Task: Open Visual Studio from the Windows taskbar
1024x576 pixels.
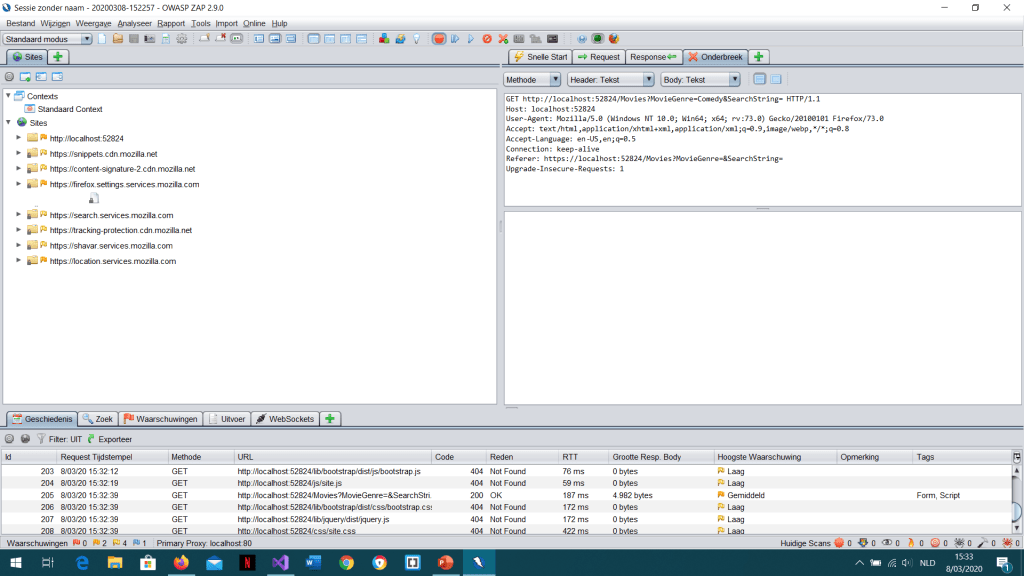Action: 280,563
